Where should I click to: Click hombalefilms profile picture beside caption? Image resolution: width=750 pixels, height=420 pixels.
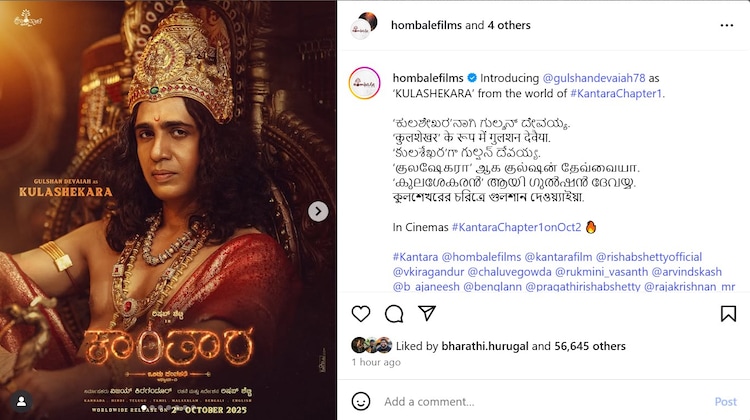pos(362,83)
